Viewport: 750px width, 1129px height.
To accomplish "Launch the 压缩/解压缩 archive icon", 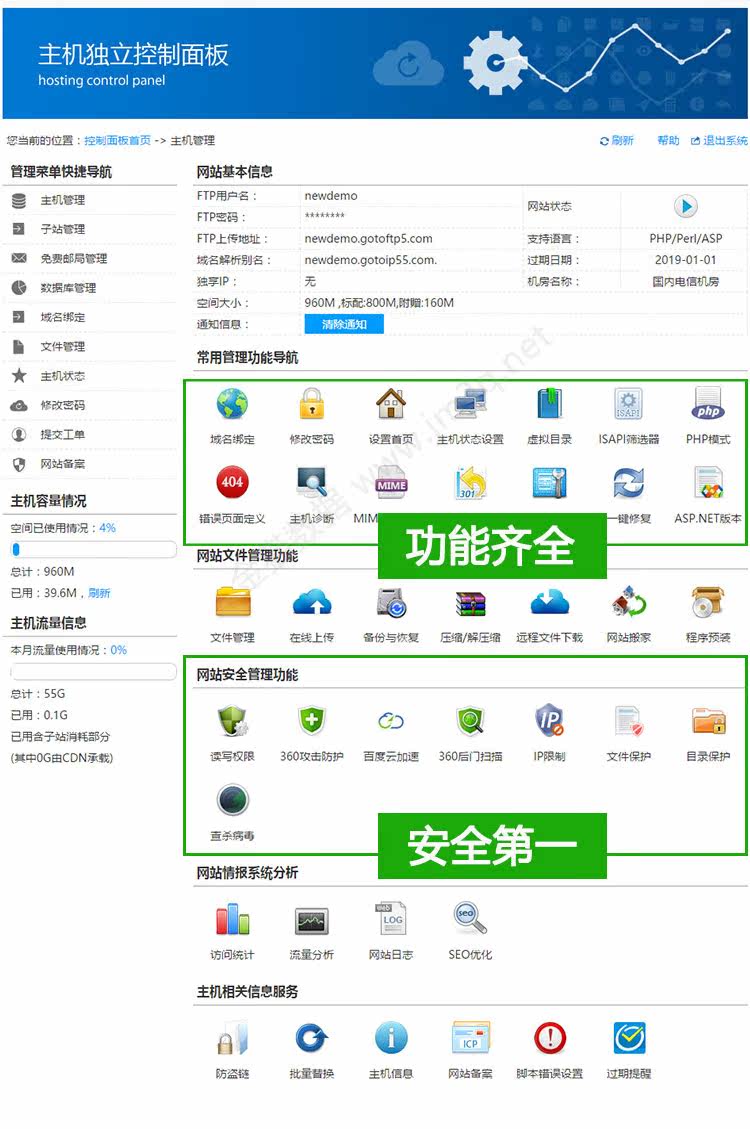I will (x=471, y=603).
